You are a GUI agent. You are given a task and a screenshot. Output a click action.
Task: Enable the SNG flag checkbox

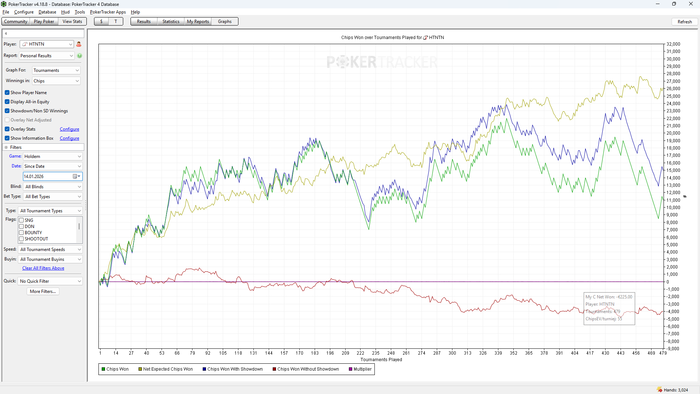[21, 220]
